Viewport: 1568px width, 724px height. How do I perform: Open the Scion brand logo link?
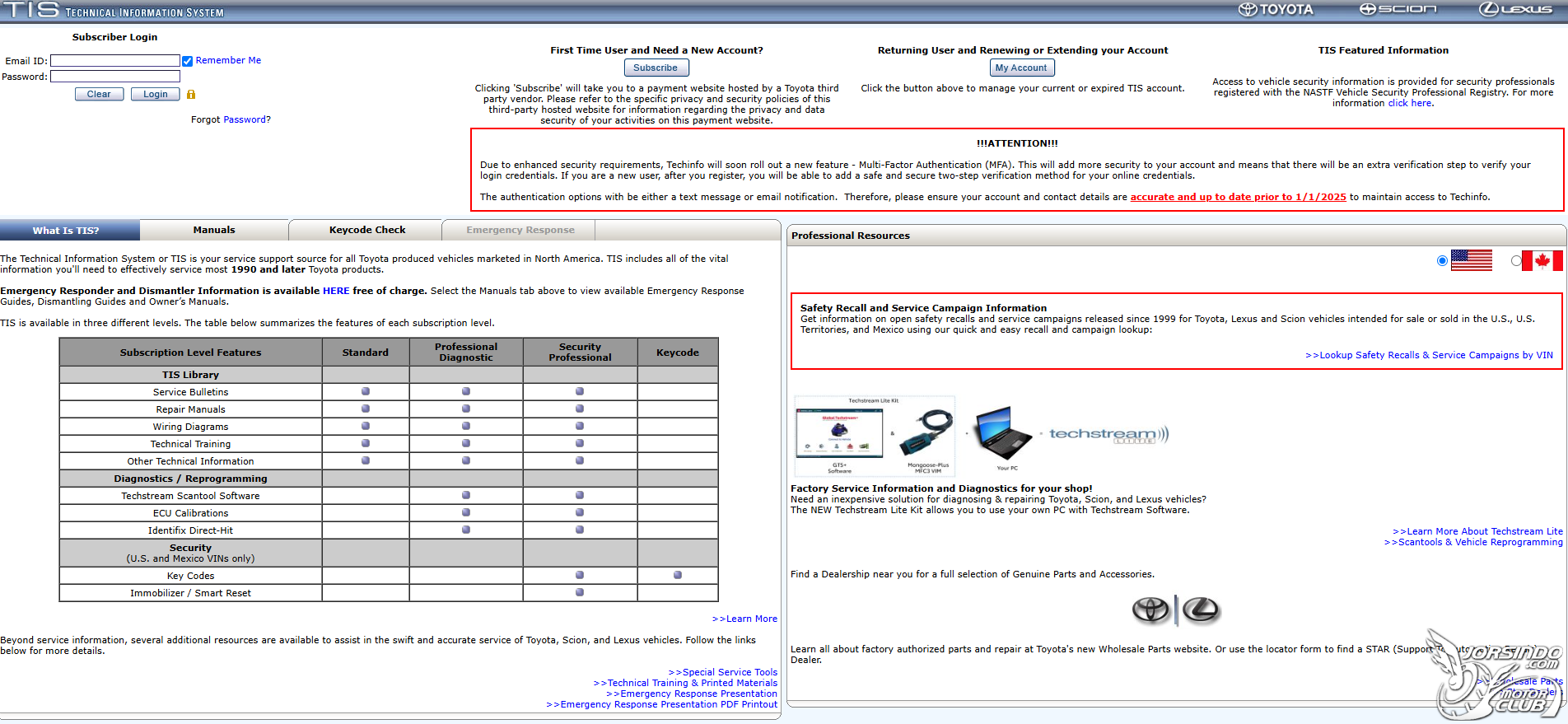pos(1397,9)
